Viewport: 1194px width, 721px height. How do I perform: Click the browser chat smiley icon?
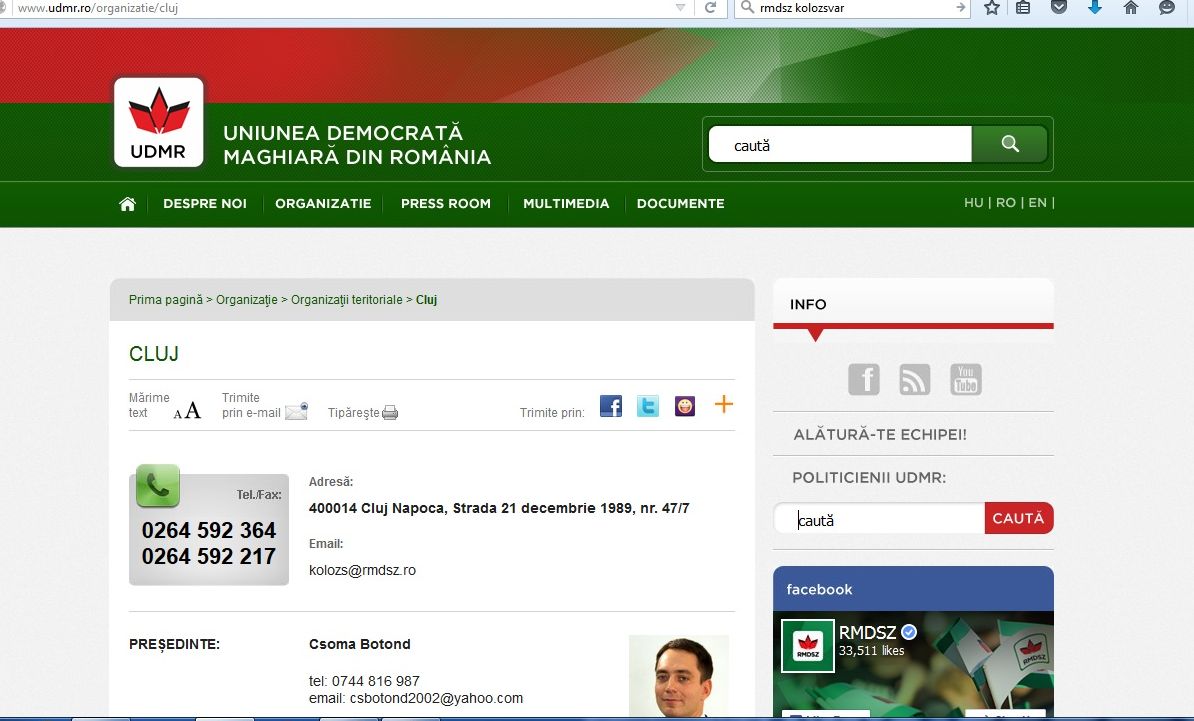[x=1167, y=8]
